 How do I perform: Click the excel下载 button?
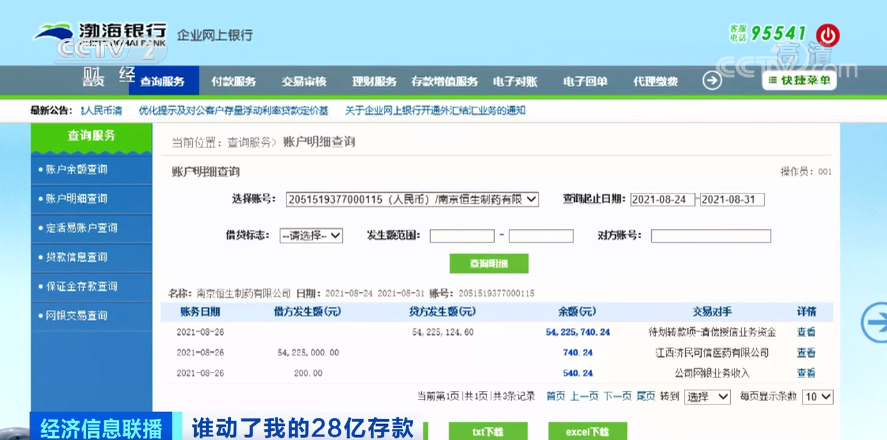point(587,432)
